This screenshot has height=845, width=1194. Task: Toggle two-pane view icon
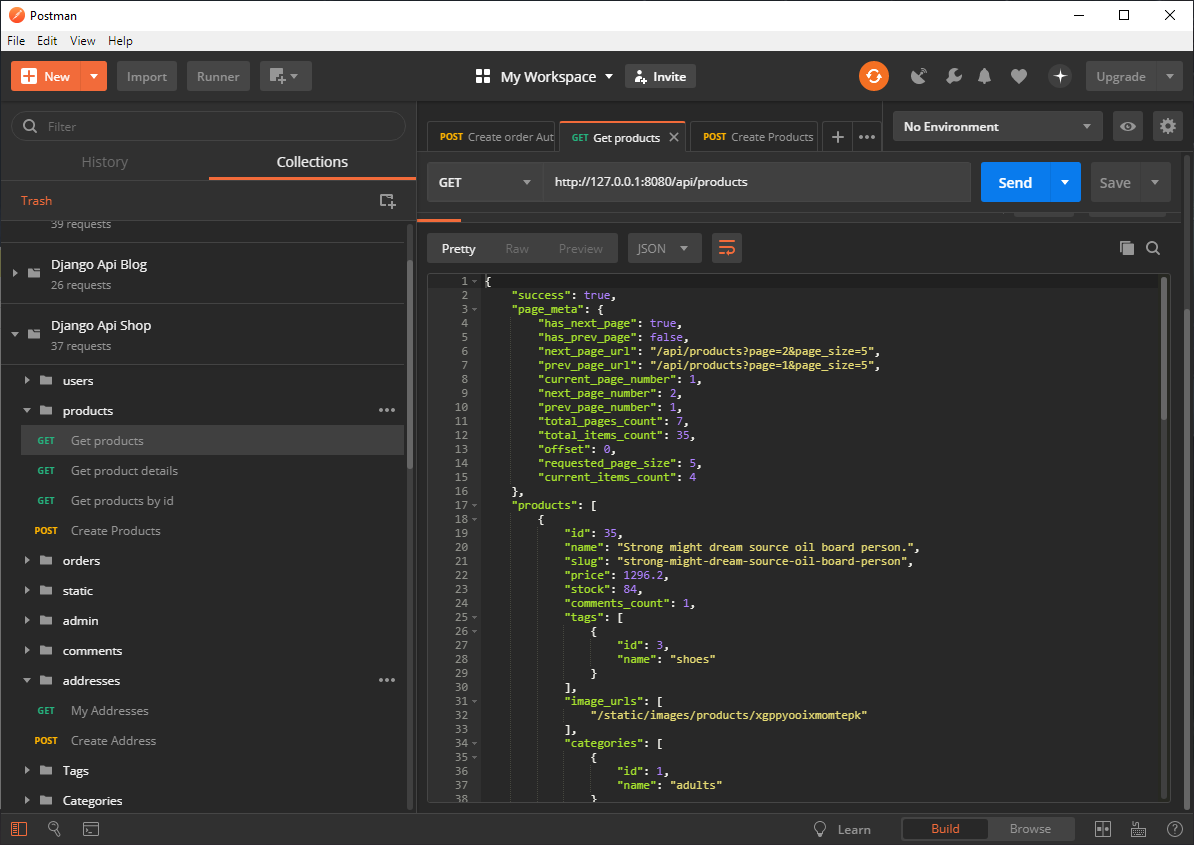point(1103,829)
